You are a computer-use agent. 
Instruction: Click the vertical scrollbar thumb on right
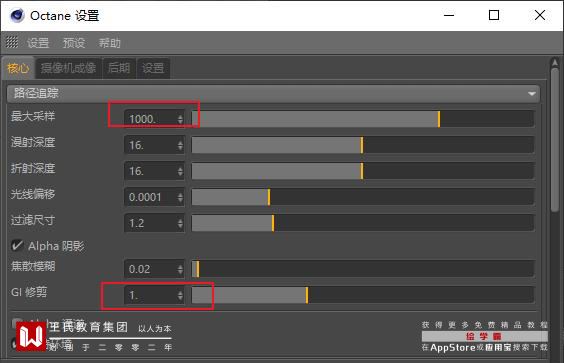555,140
